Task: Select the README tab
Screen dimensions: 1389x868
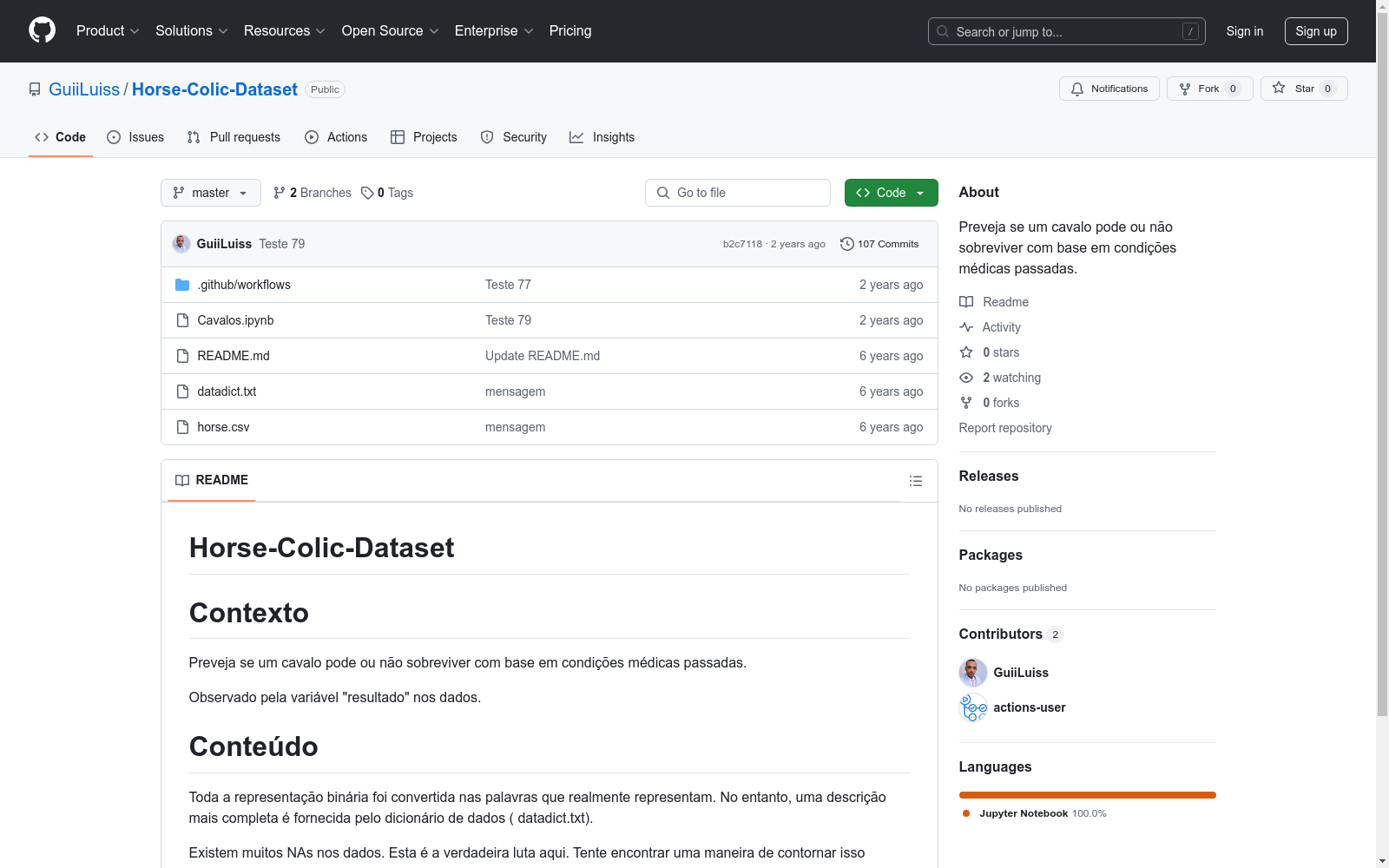Action: coord(212,480)
